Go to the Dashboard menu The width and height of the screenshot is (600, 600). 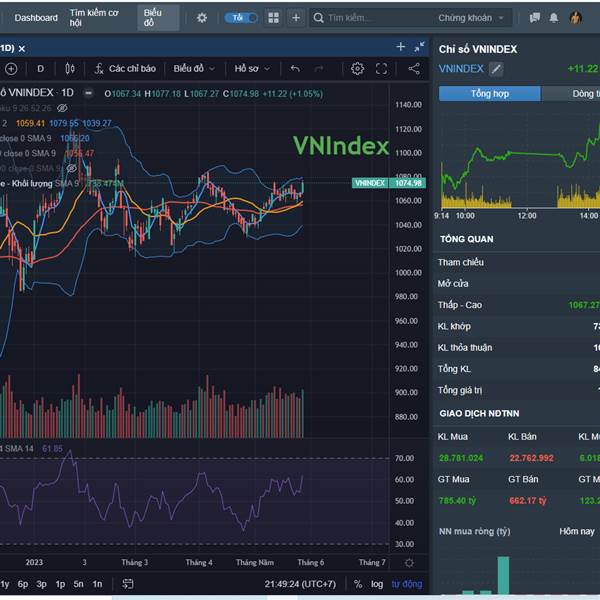pyautogui.click(x=36, y=18)
